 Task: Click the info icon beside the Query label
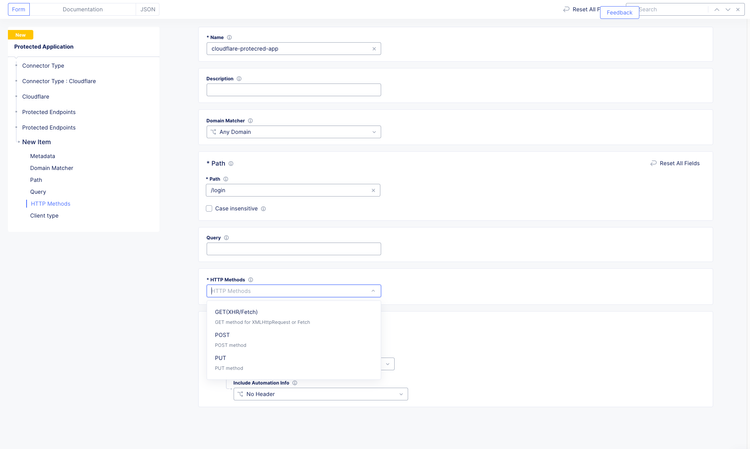[227, 238]
